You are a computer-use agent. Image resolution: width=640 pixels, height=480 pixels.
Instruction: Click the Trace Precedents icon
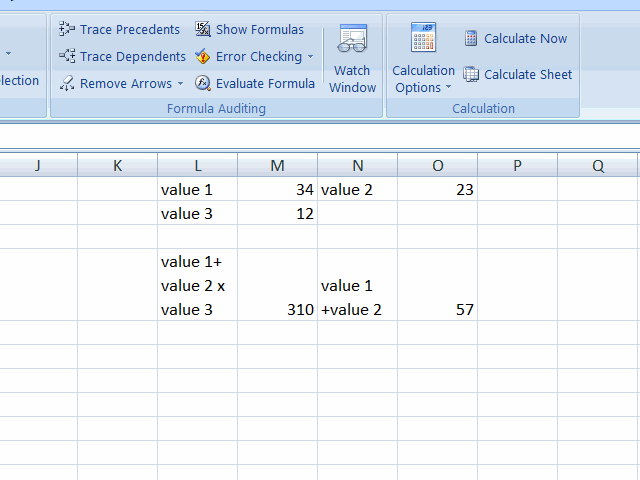pos(67,29)
